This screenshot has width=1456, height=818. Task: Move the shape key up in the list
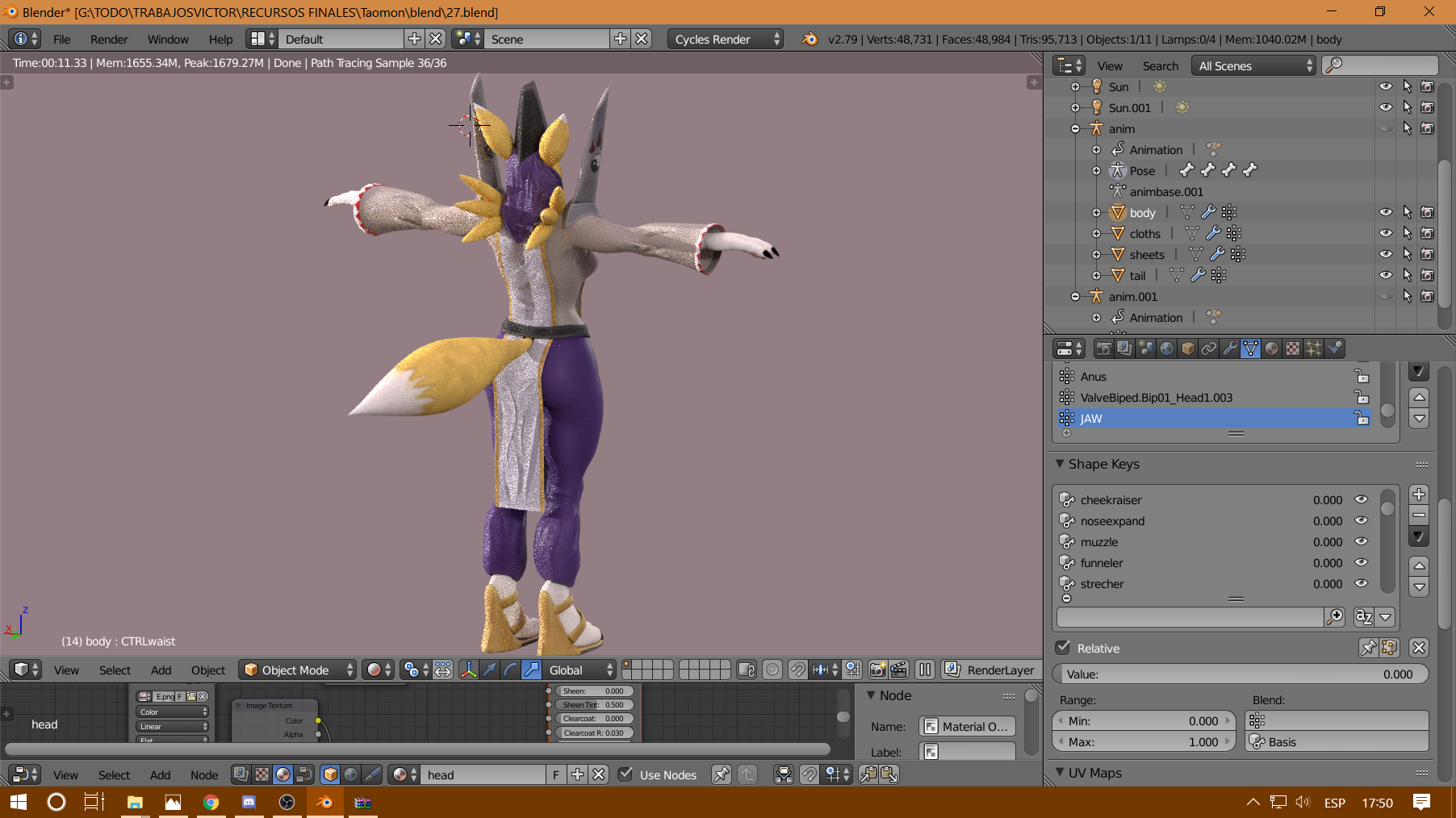[x=1419, y=566]
